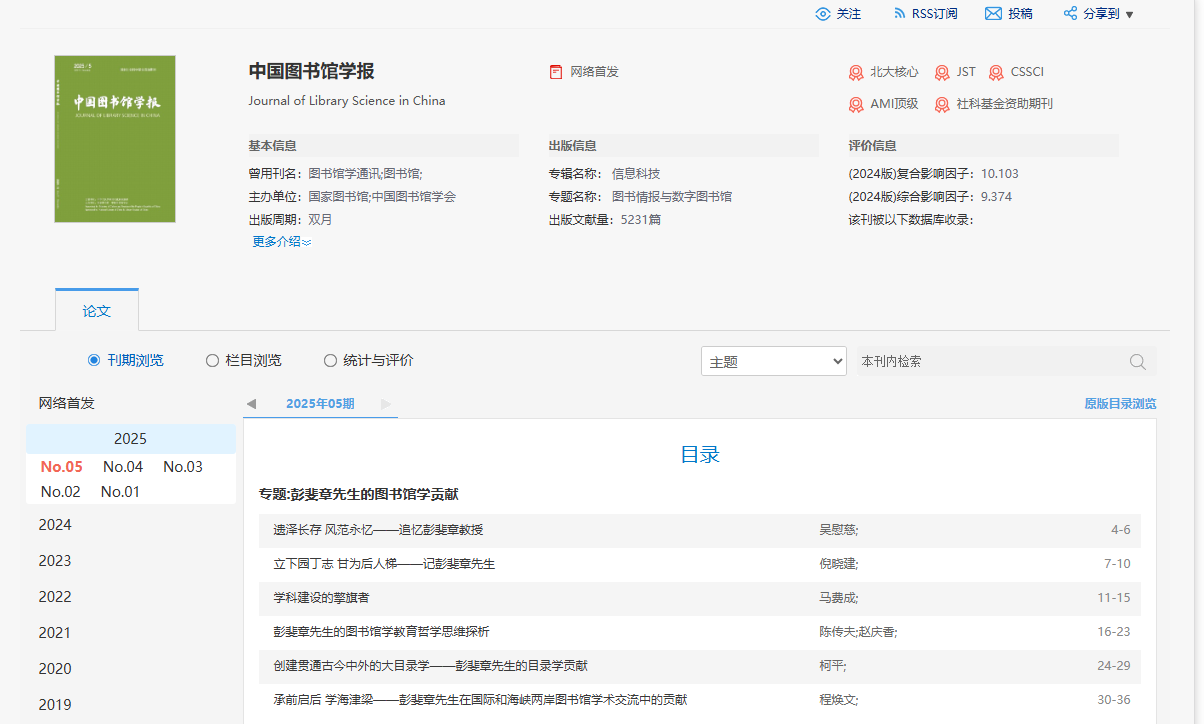Click the 投稿 envelope submission icon
Image resolution: width=1204 pixels, height=724 pixels.
pos(992,13)
